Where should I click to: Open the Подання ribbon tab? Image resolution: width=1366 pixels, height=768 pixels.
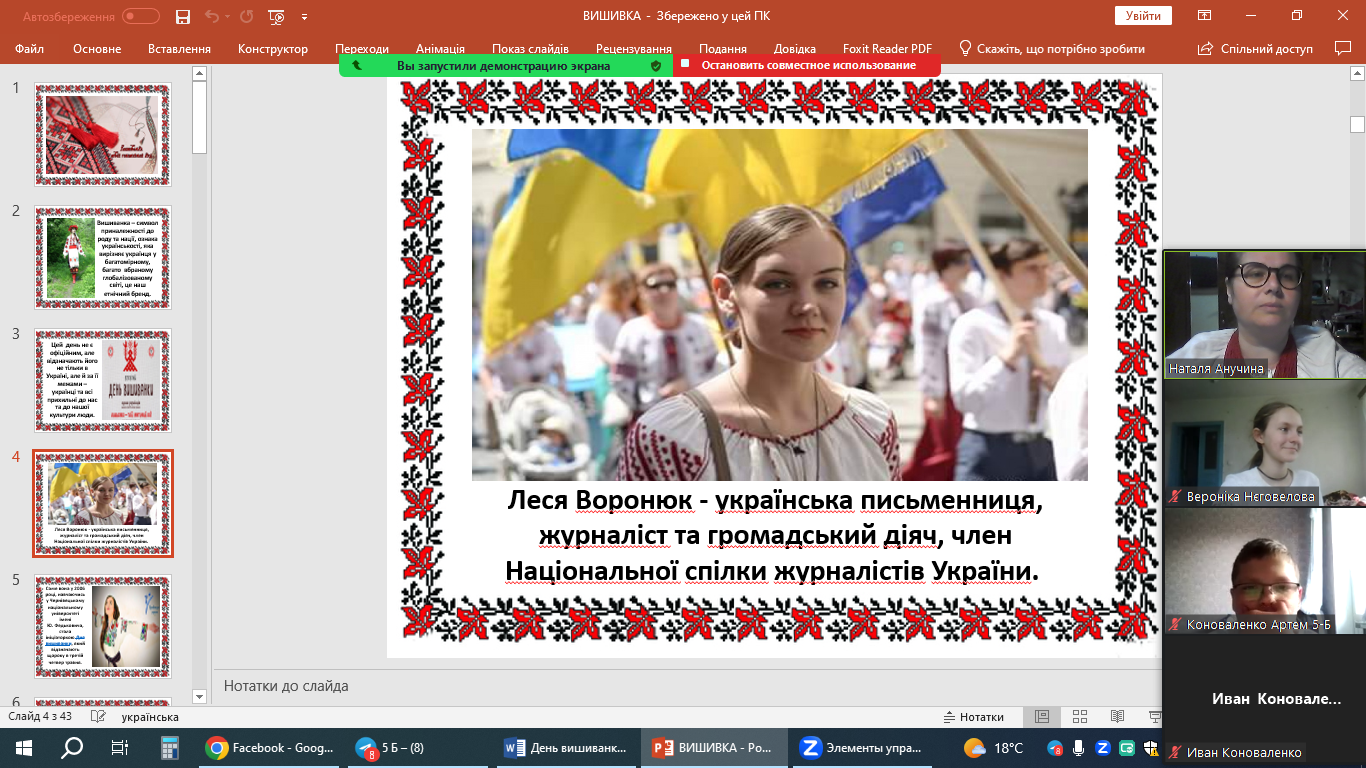click(723, 48)
